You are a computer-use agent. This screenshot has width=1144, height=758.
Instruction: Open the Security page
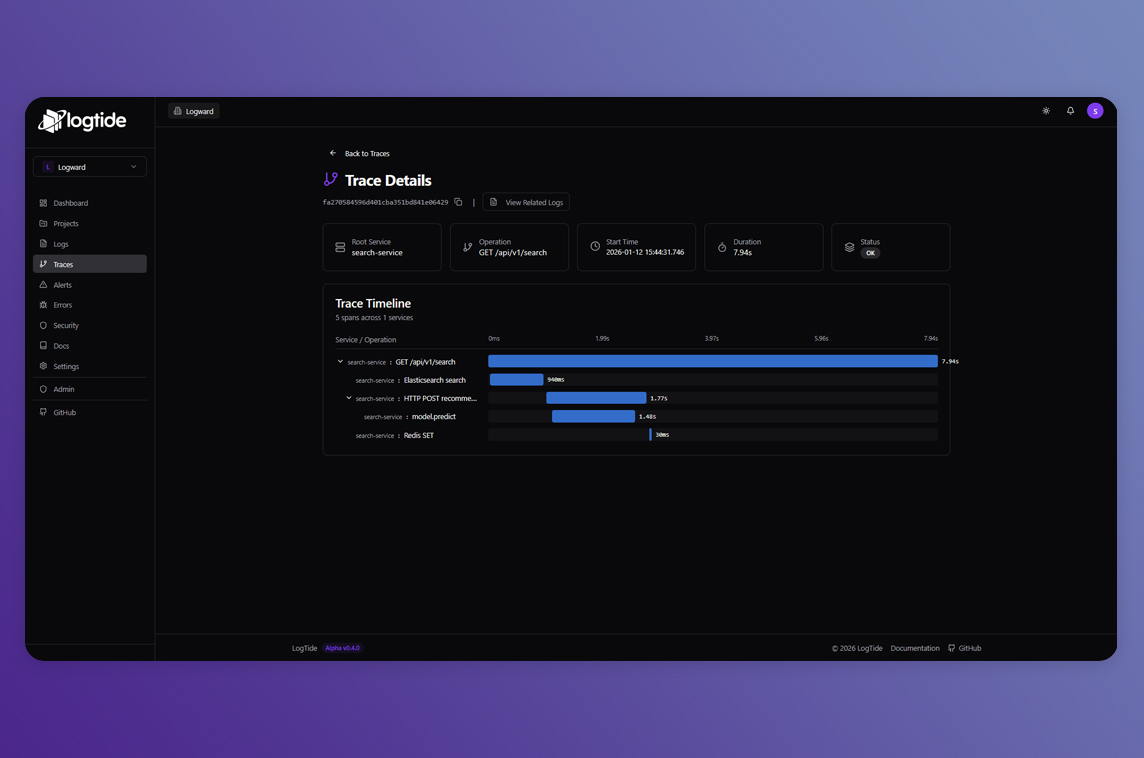tap(66, 325)
